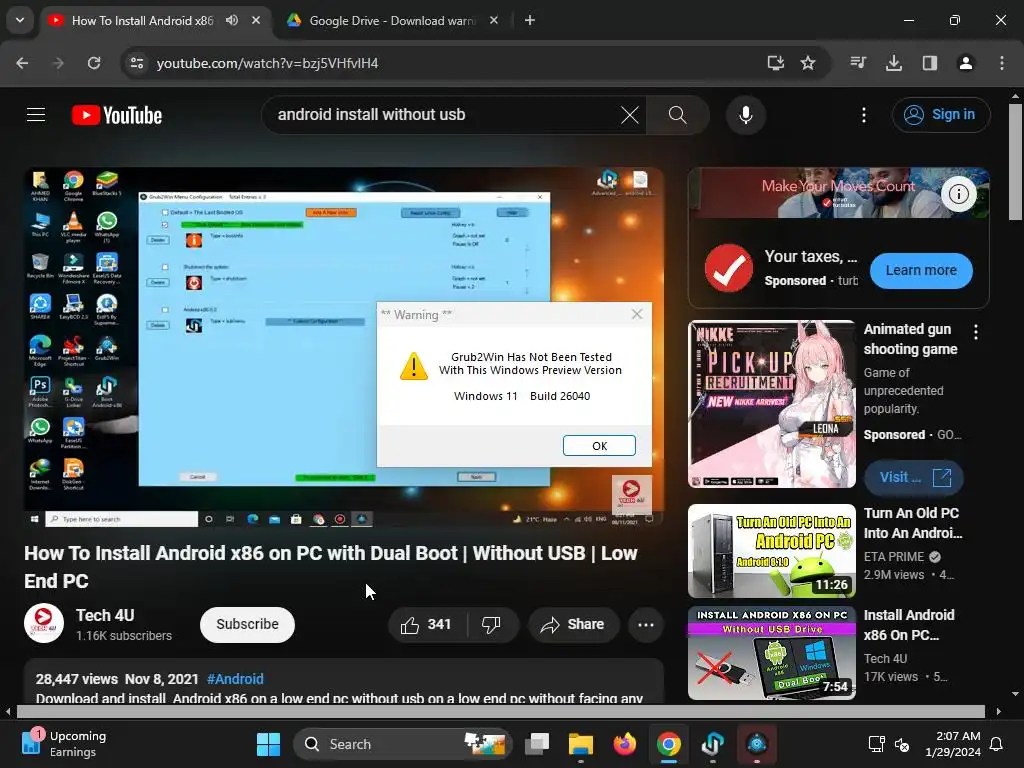Subscribe to Tech 4U channel
The image size is (1024, 768).
tap(247, 625)
